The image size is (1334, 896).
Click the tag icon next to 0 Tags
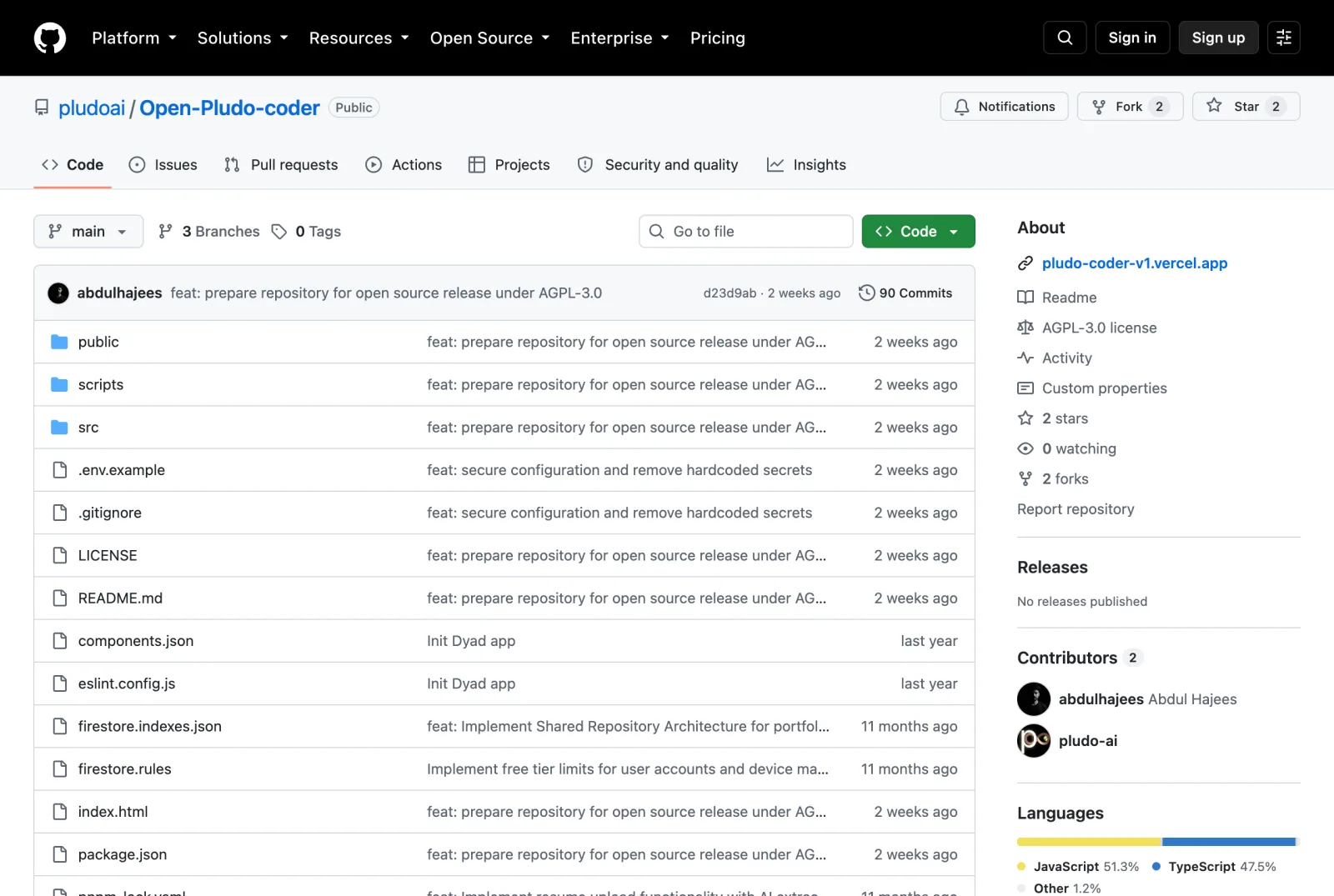point(279,232)
